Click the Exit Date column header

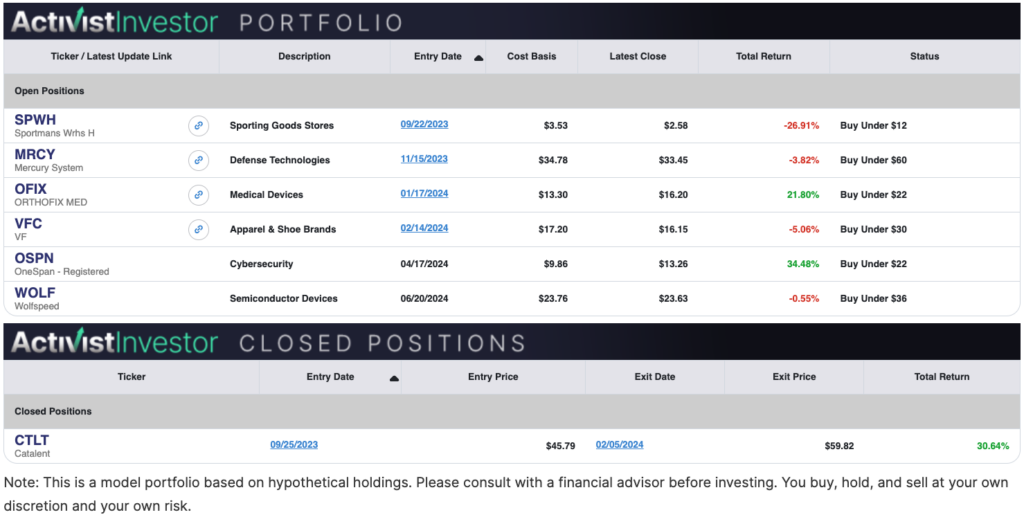pos(654,377)
